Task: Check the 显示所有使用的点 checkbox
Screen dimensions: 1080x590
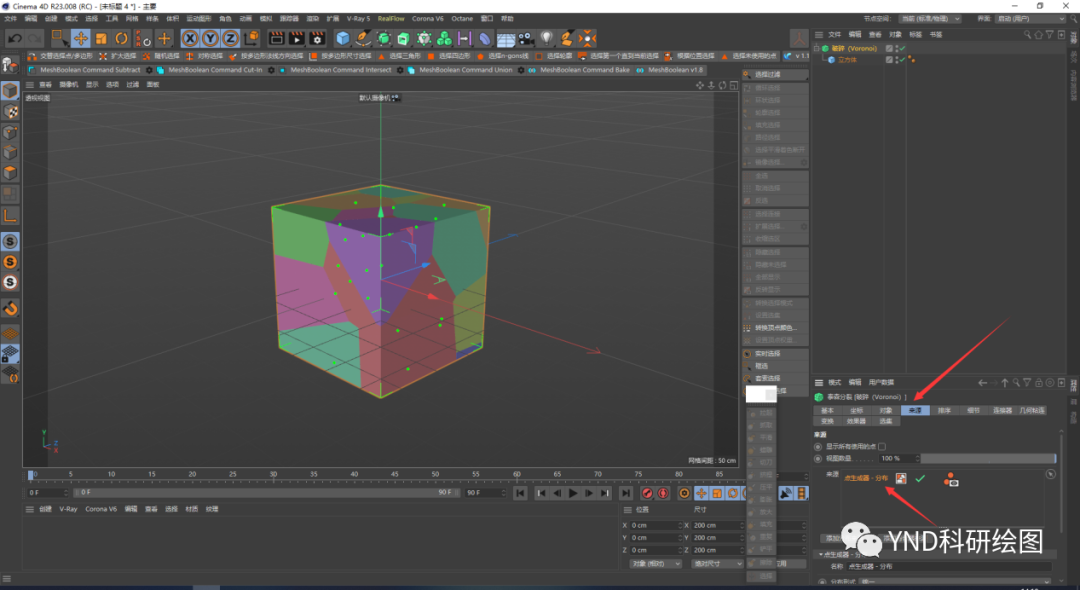Action: click(x=882, y=447)
